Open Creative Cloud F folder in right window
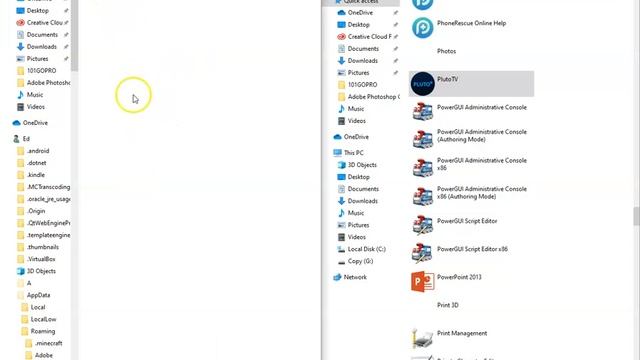The width and height of the screenshot is (640, 360). click(369, 37)
